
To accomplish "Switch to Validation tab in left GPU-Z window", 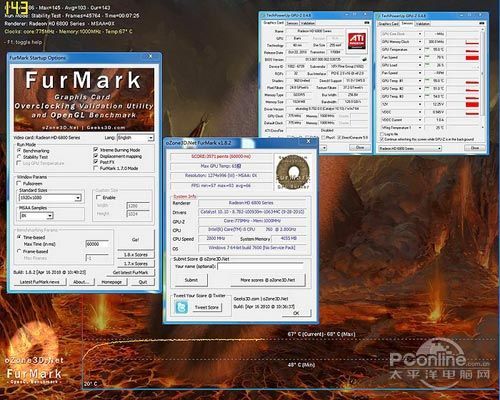I will [x=308, y=23].
